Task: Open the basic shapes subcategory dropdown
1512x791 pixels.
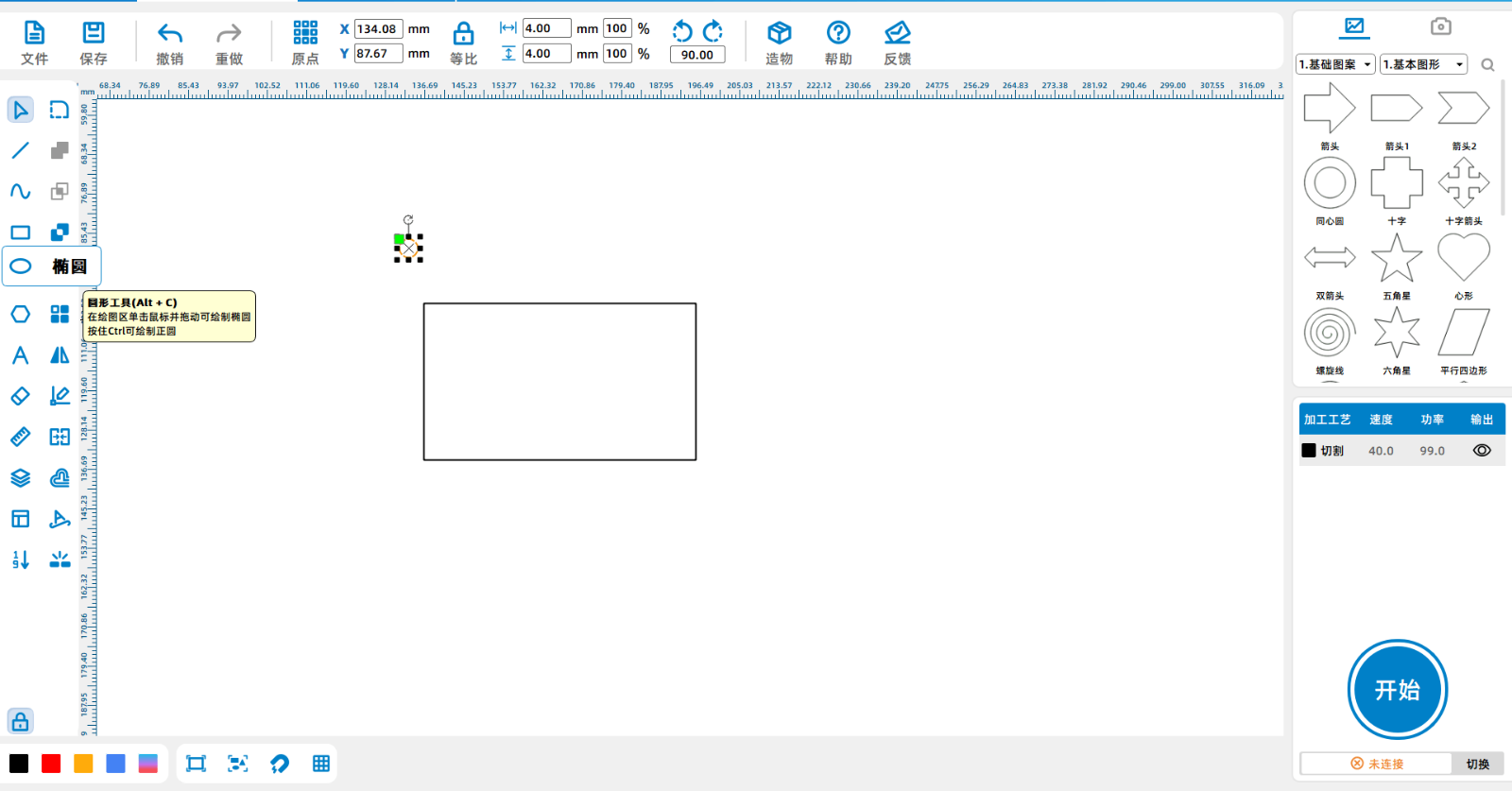Action: click(1423, 64)
